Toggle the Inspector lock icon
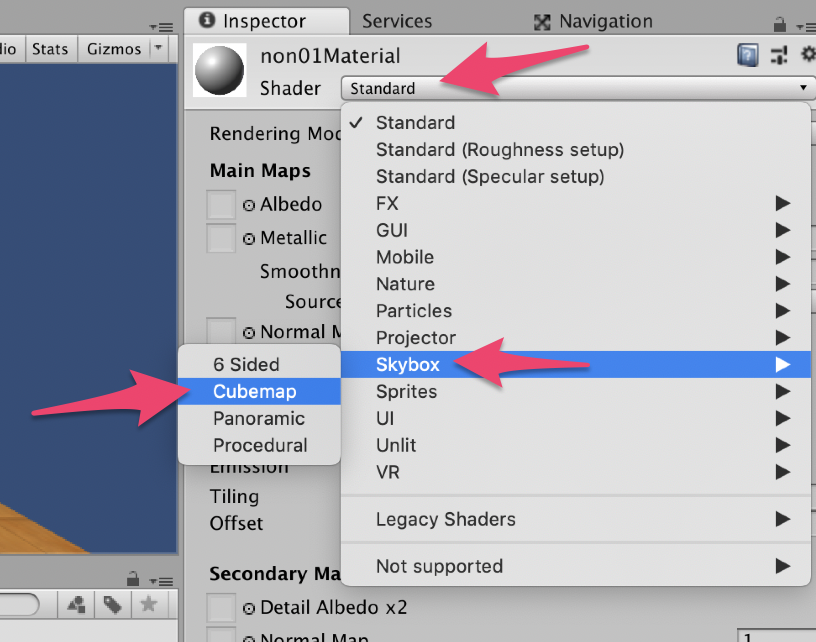This screenshot has height=642, width=816. coord(779,24)
